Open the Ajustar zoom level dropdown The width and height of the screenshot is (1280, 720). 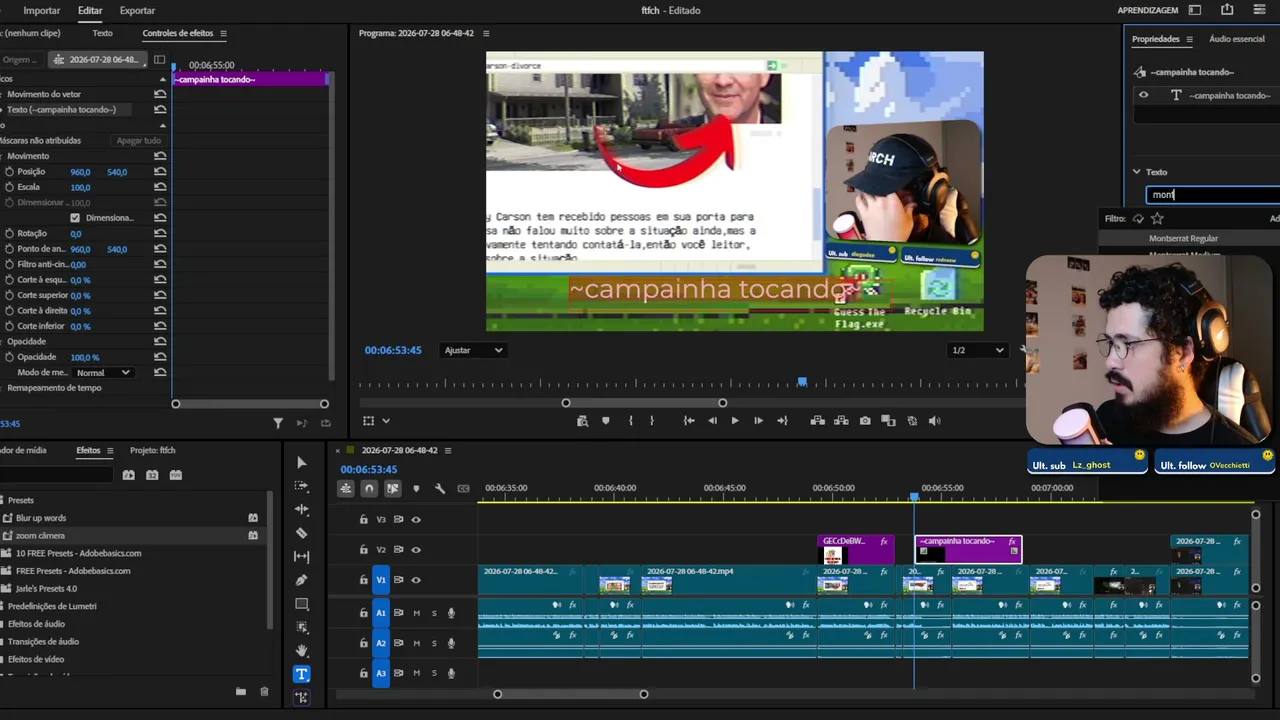(473, 350)
